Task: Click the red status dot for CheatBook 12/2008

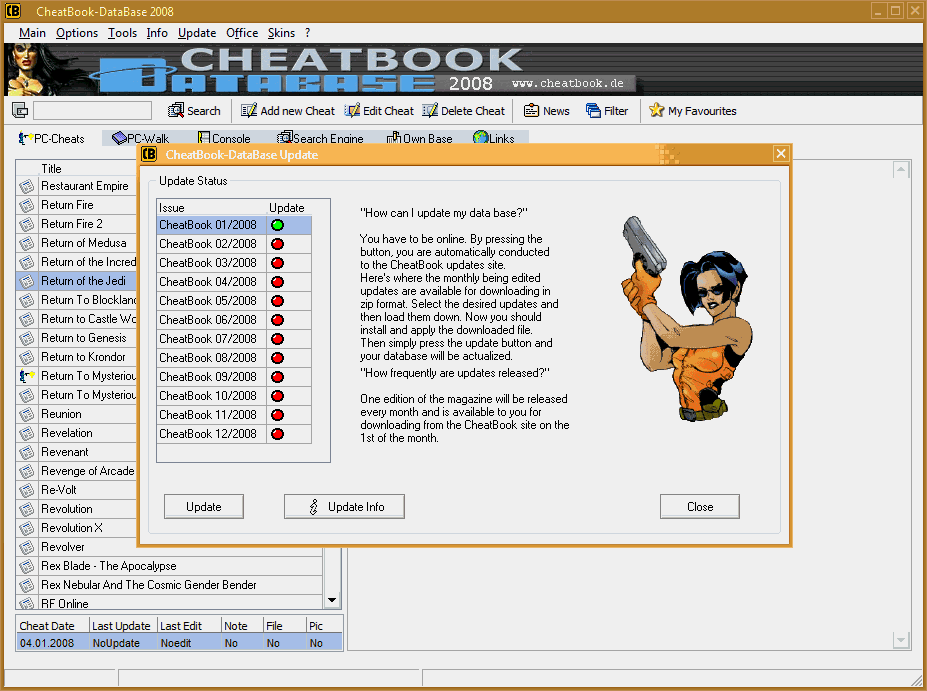Action: click(x=277, y=434)
